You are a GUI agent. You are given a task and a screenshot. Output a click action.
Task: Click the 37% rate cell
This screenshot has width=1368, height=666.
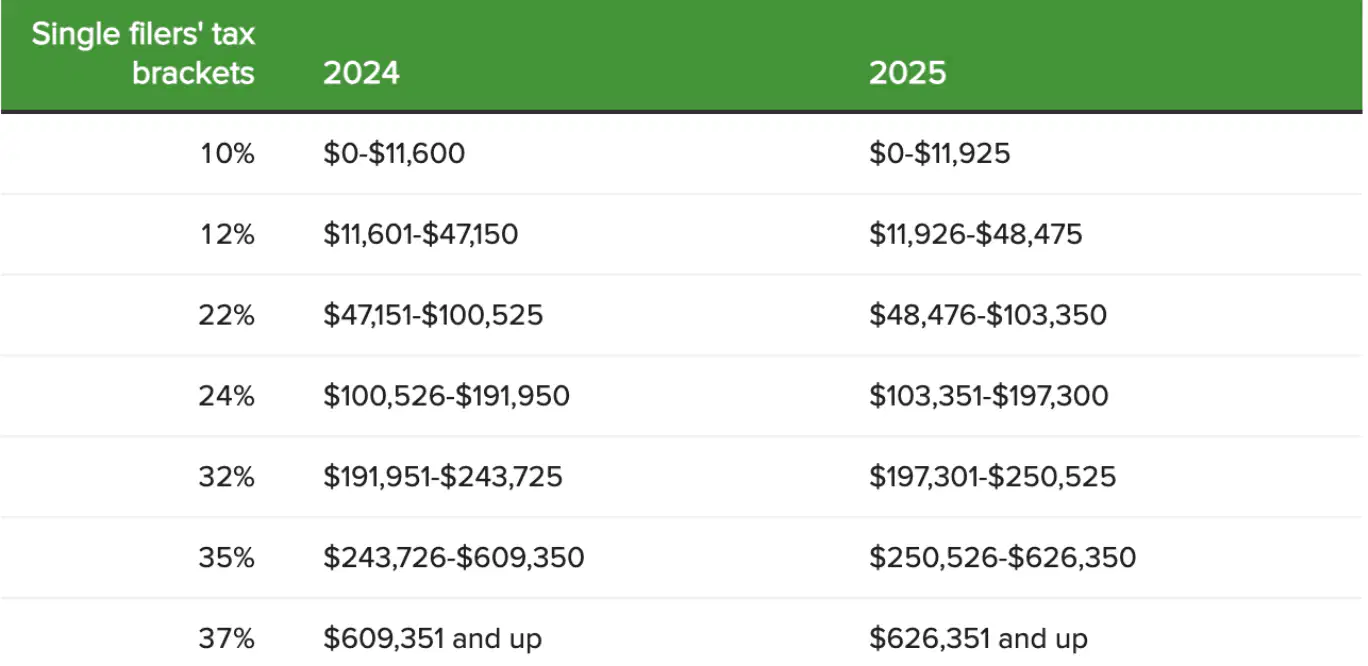click(x=227, y=637)
